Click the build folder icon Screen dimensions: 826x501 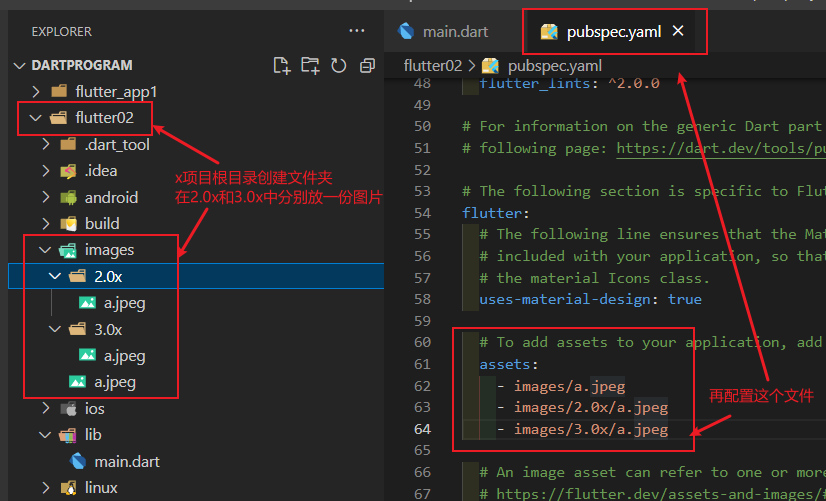point(68,224)
